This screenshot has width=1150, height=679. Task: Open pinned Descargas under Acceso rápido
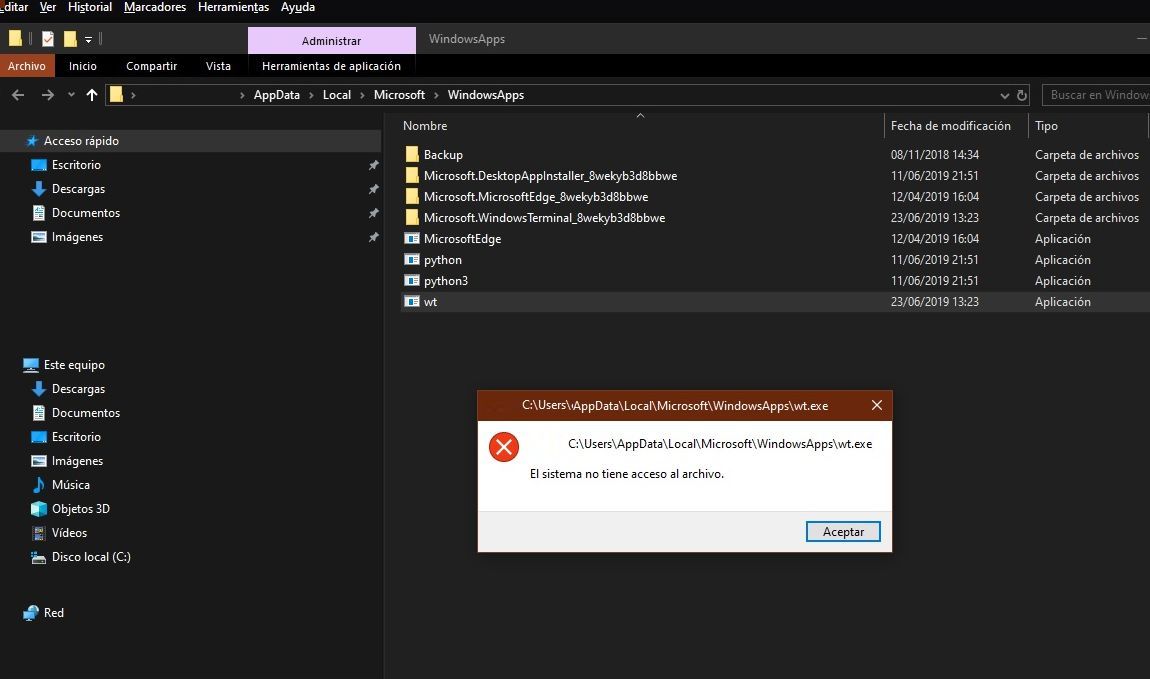[78, 189]
